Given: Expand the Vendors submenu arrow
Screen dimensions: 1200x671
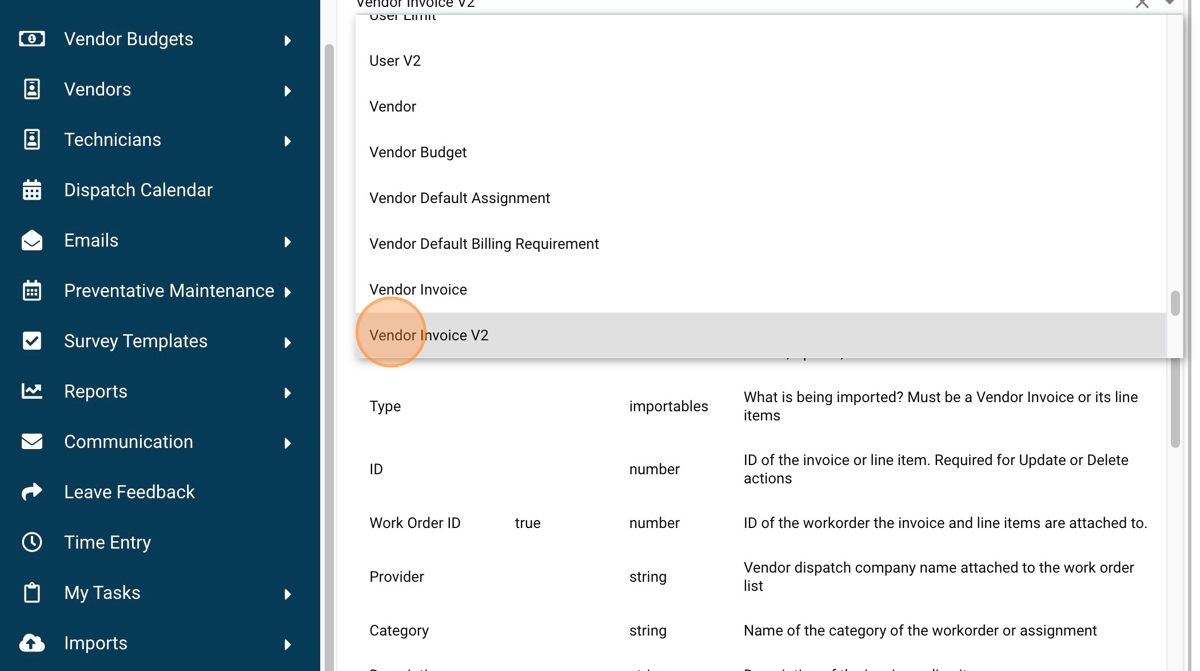Looking at the screenshot, I should pos(288,91).
